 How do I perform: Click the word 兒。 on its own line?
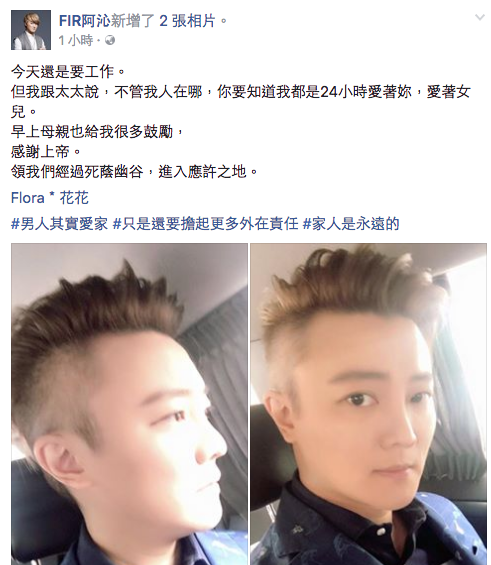(x=24, y=112)
